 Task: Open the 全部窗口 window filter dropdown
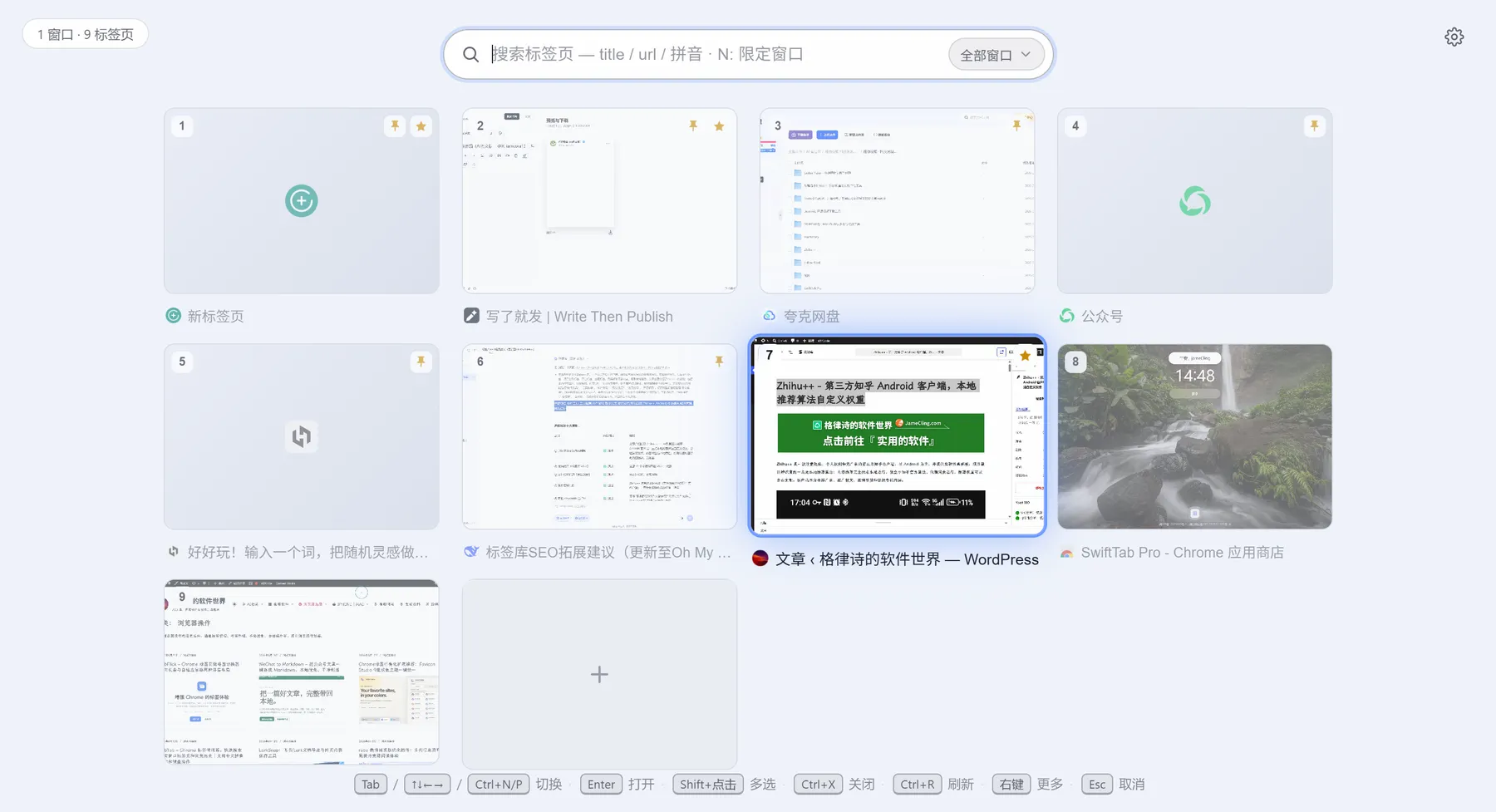pyautogui.click(x=996, y=55)
